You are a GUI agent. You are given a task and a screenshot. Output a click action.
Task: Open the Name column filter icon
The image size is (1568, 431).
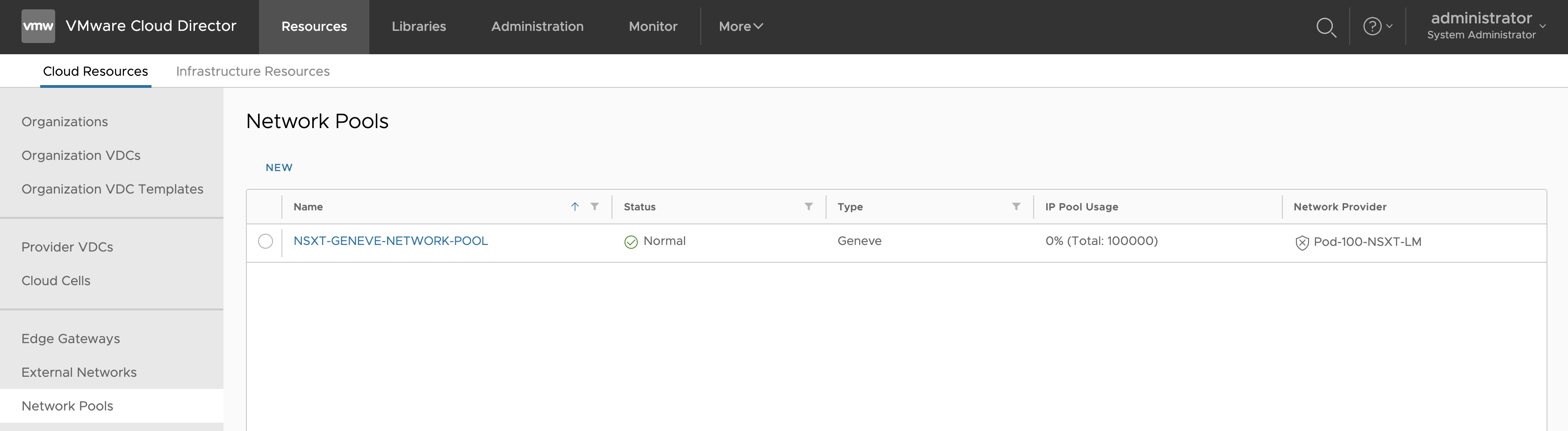click(595, 207)
